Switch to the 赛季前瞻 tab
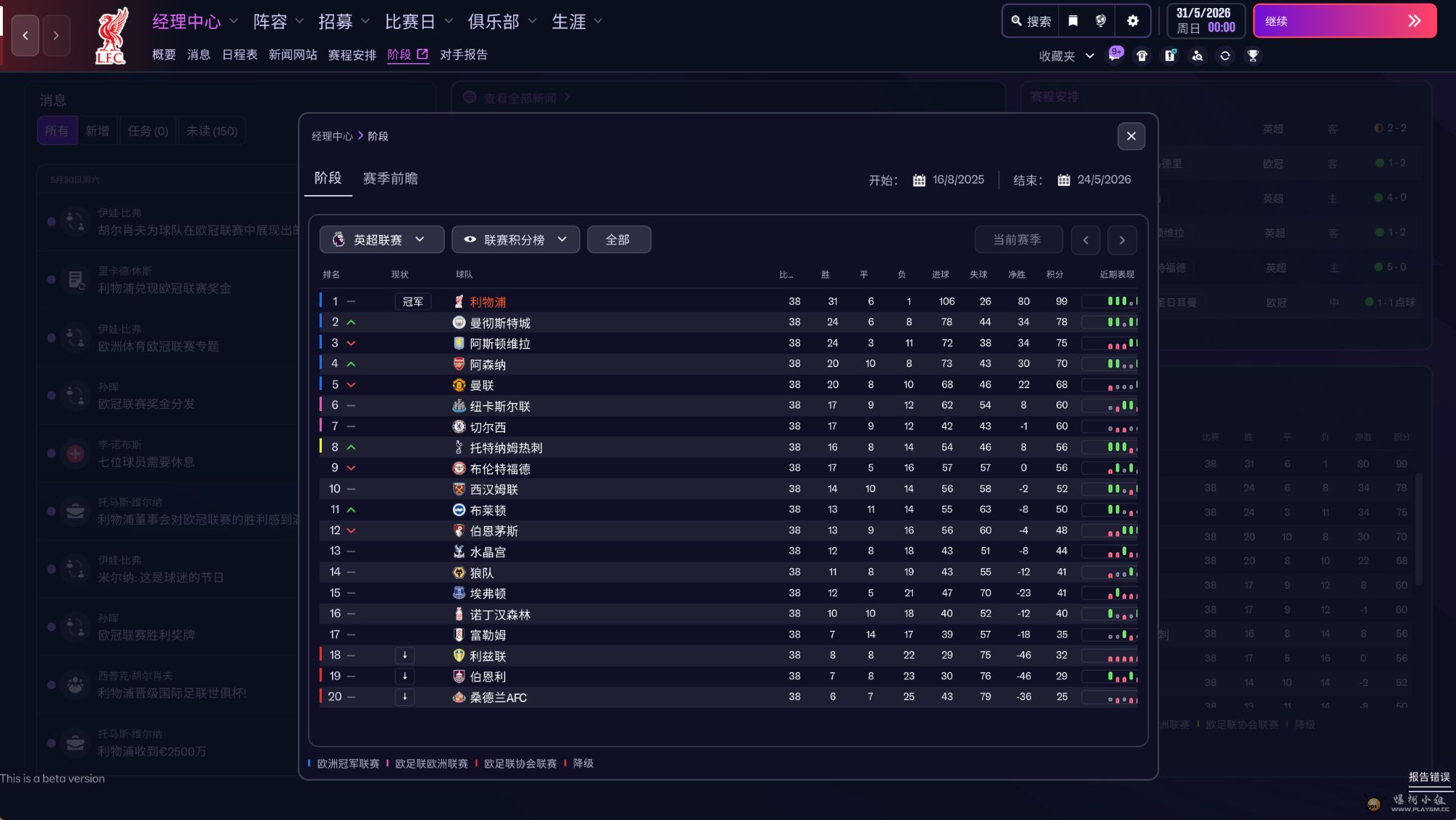This screenshot has height=820, width=1456. coord(390,178)
